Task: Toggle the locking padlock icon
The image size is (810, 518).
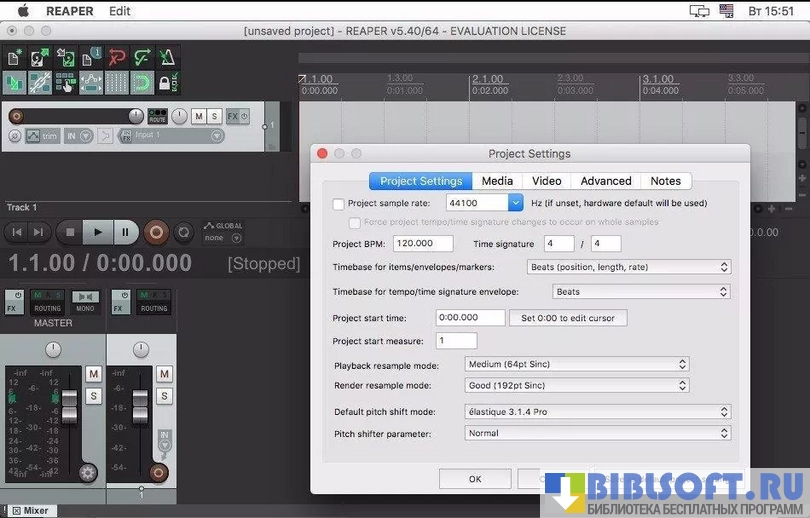Action: tap(167, 83)
